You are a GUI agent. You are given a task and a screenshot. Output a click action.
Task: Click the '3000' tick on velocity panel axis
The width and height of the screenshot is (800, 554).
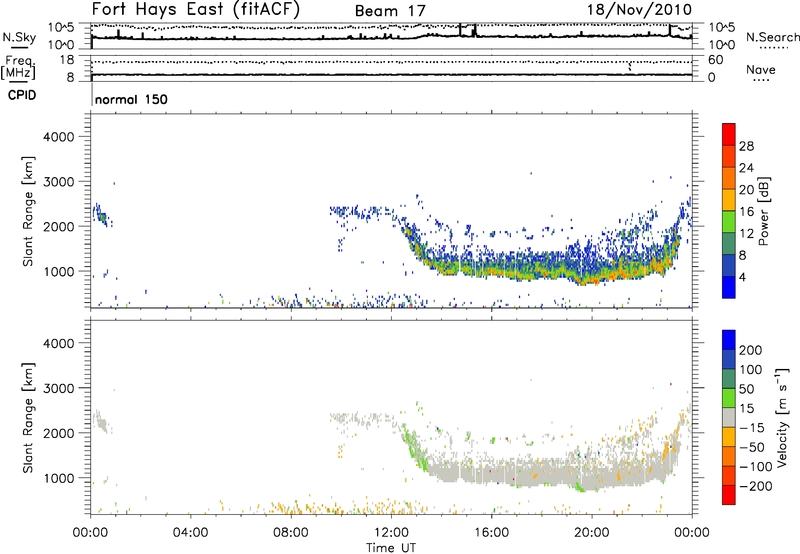(x=59, y=388)
